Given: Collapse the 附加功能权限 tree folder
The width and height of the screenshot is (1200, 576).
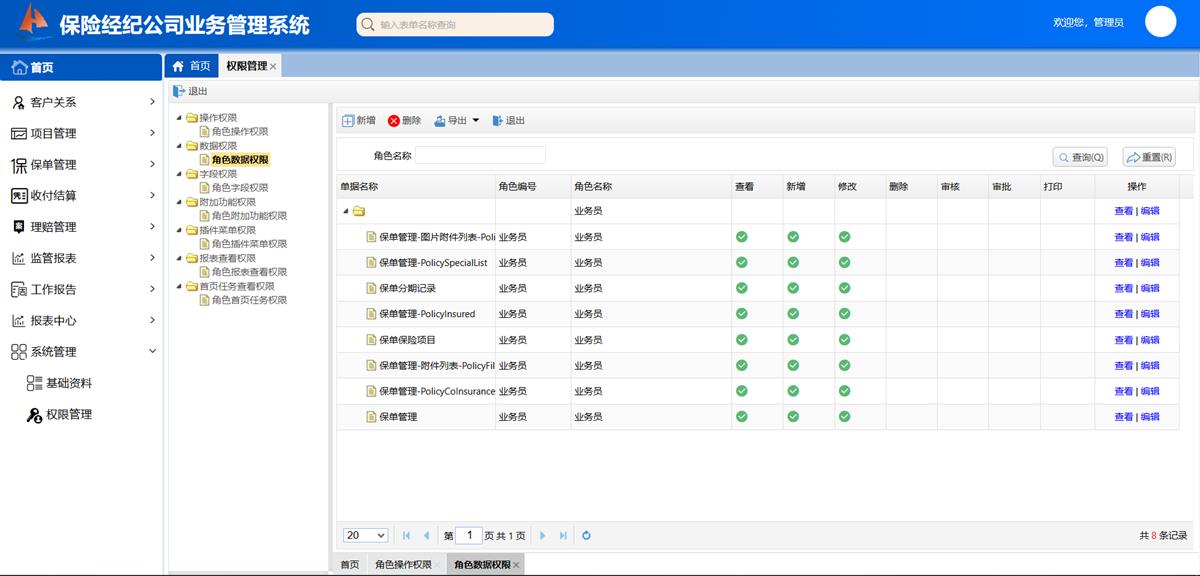Looking at the screenshot, I should 179,202.
